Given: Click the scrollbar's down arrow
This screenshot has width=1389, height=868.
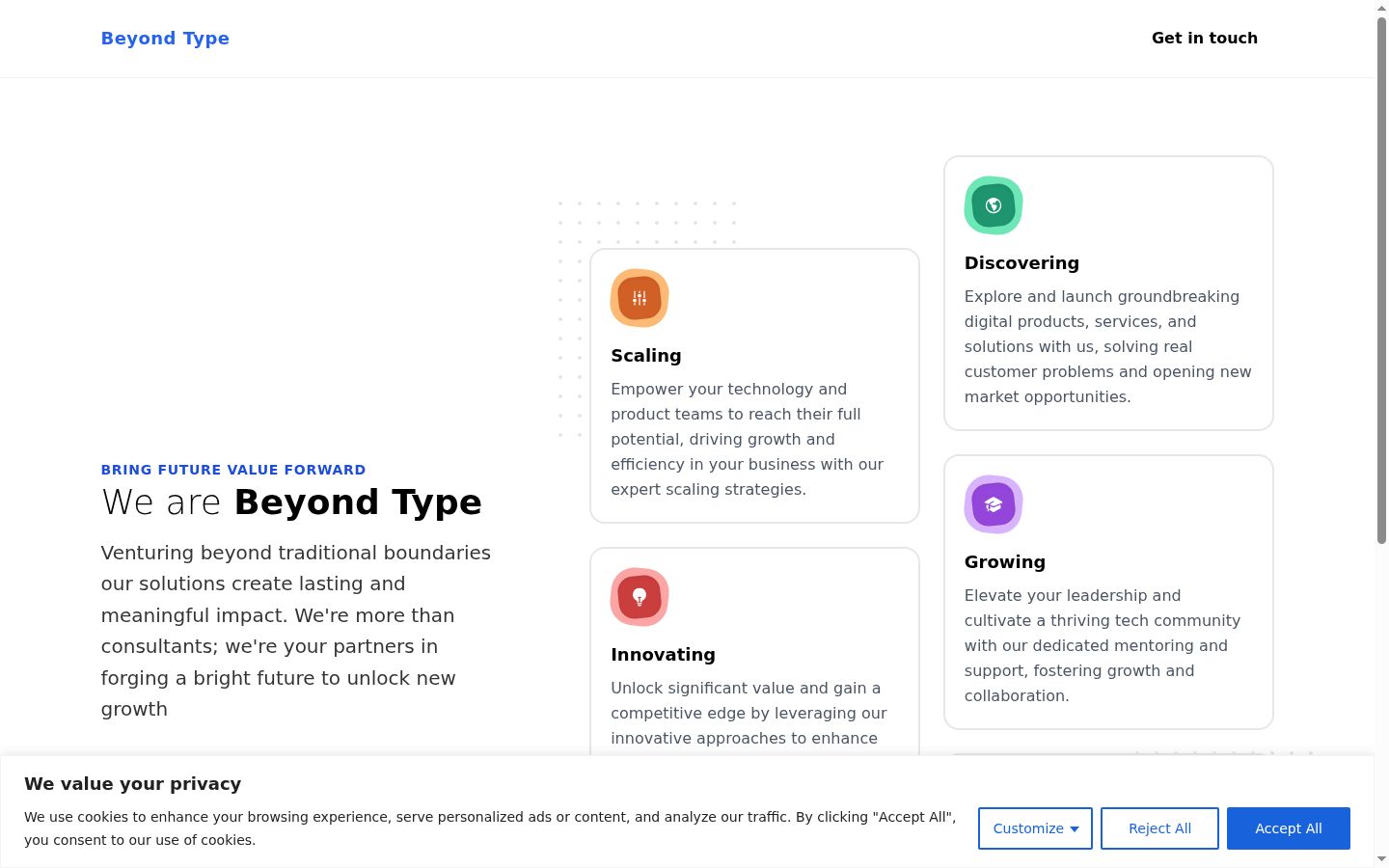Looking at the screenshot, I should coord(1381,859).
